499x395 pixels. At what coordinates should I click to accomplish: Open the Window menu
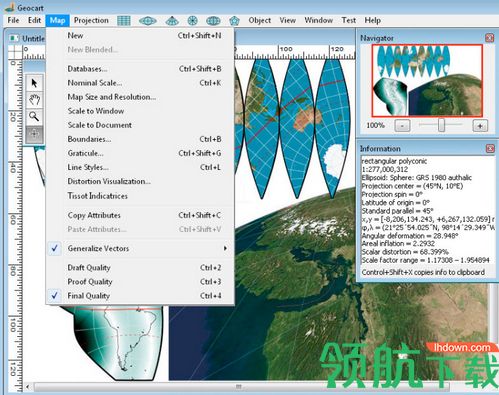click(318, 20)
